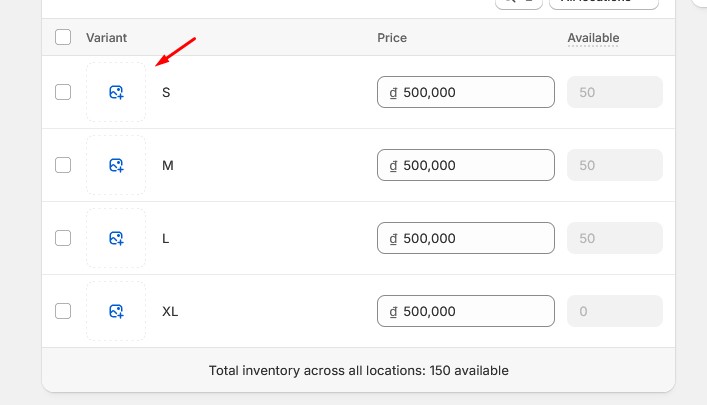Edit price field for S variant
The height and width of the screenshot is (405, 707).
tap(466, 92)
